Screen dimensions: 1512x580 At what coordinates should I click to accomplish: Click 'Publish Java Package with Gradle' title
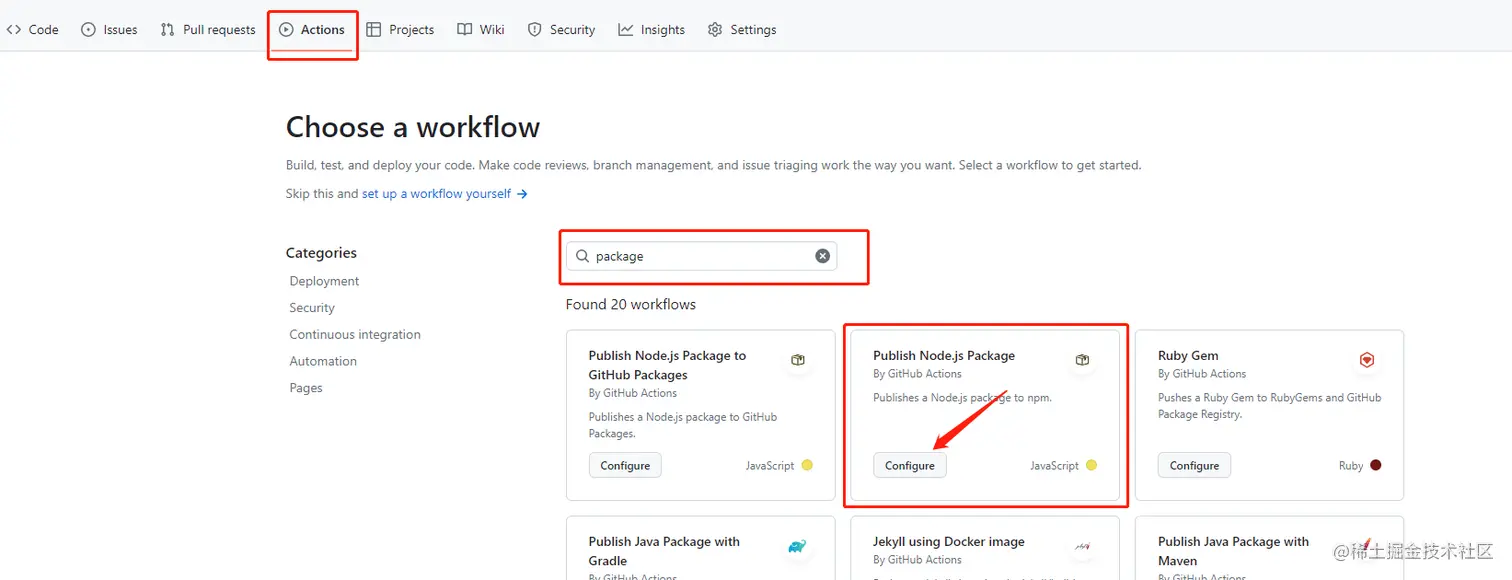coord(664,551)
